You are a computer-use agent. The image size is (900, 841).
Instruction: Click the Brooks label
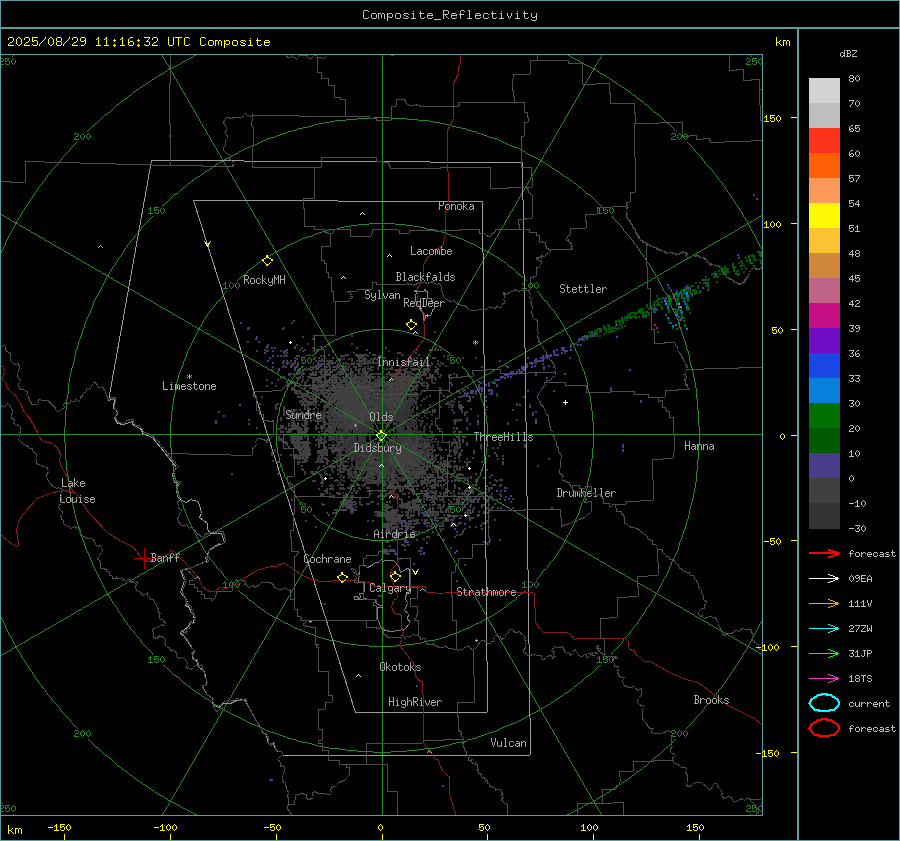pyautogui.click(x=711, y=700)
